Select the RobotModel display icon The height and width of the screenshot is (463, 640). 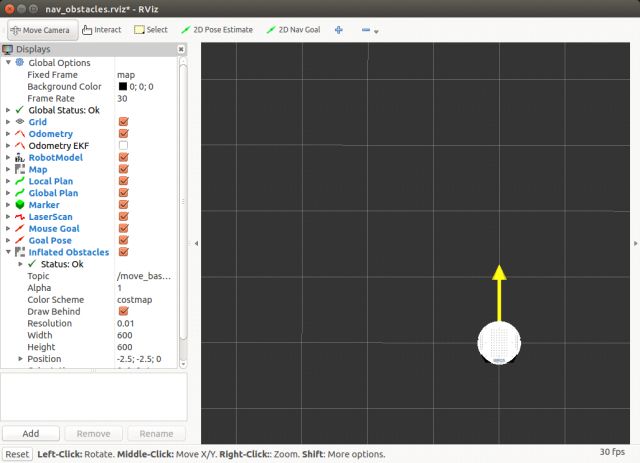(x=21, y=158)
